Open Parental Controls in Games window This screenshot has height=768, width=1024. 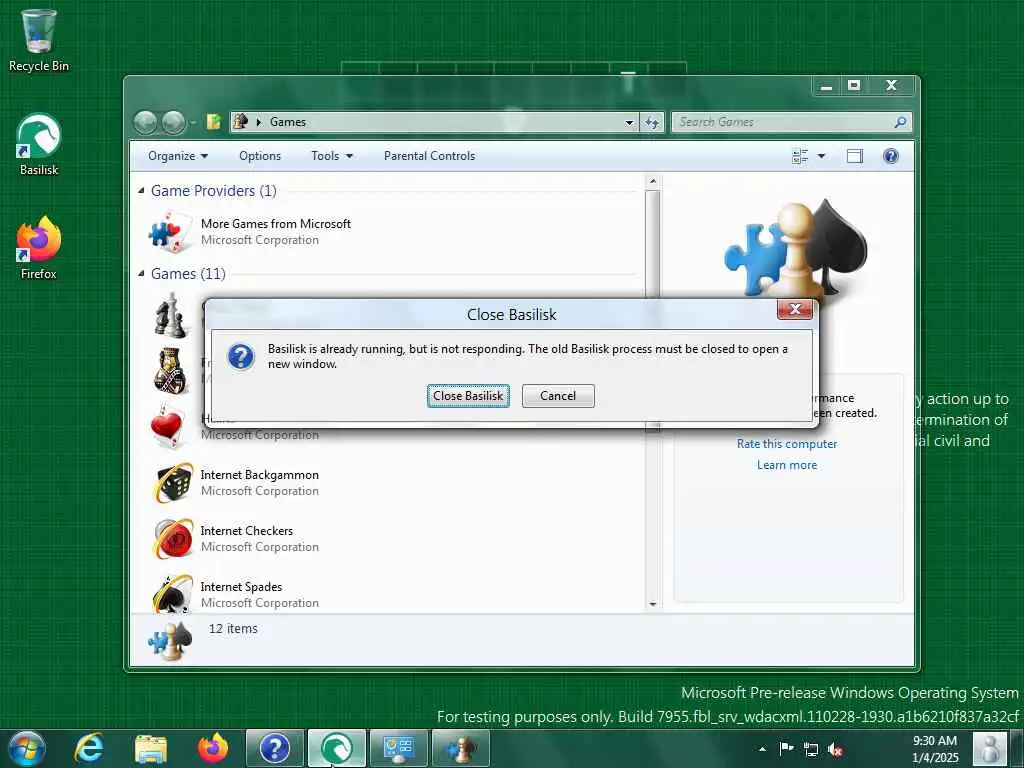pos(429,155)
